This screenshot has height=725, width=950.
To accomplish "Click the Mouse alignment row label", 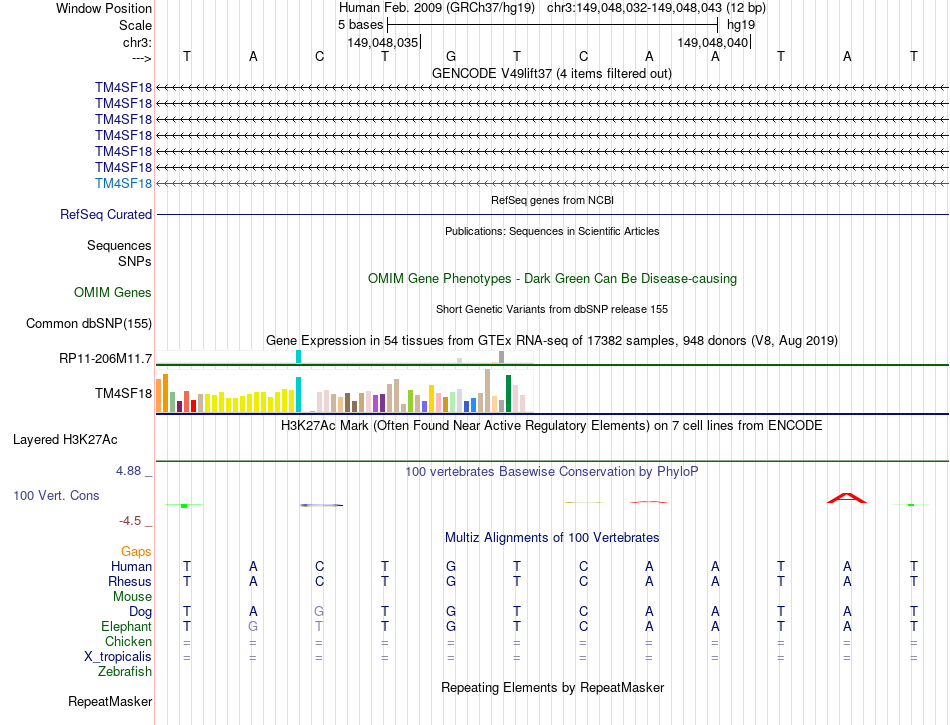I will [x=132, y=597].
